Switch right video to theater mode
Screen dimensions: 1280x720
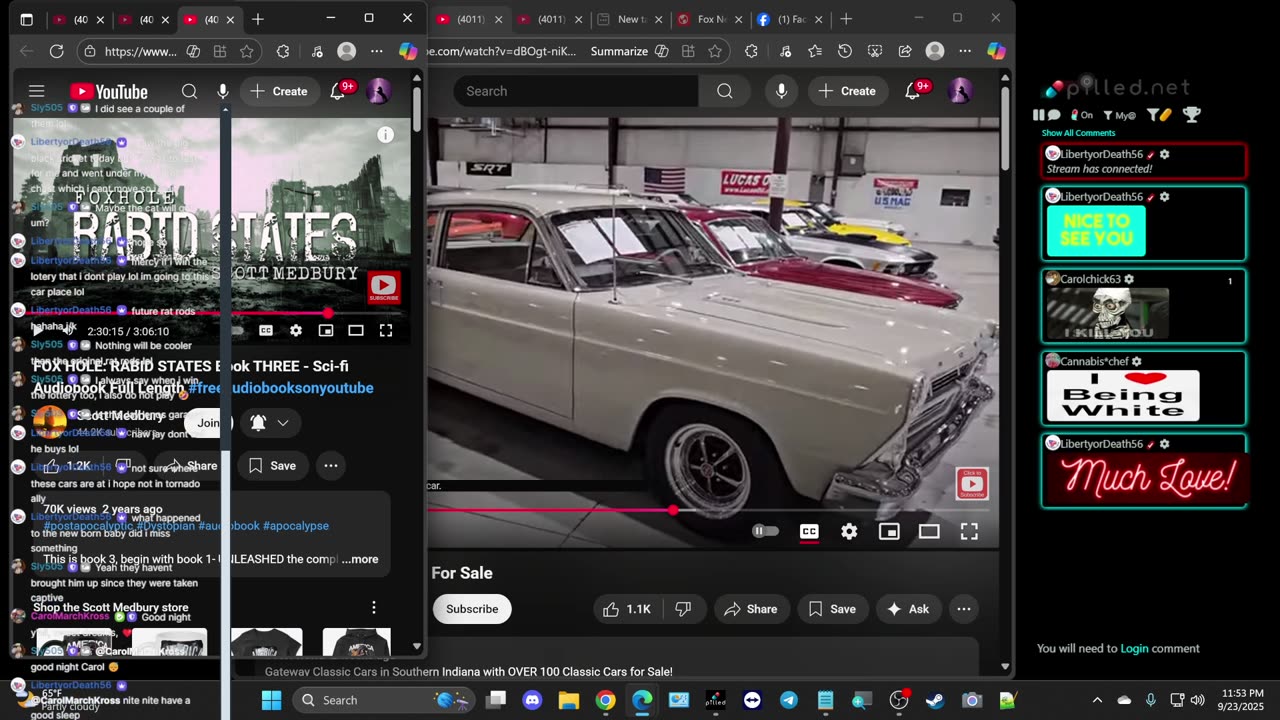pos(929,532)
